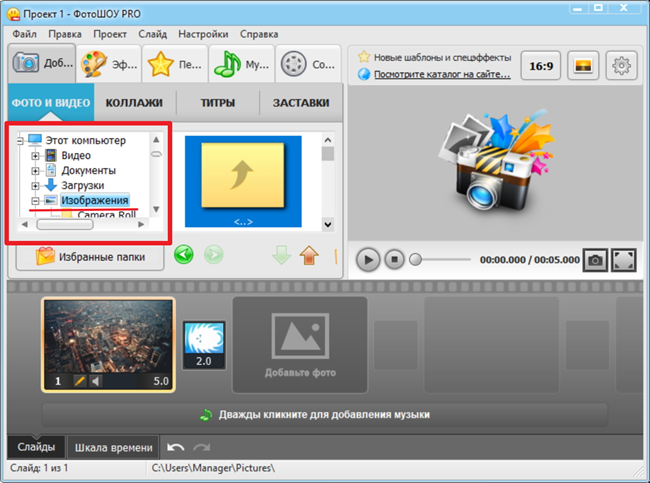The image size is (650, 483).
Task: Click the slide background image button
Action: [x=583, y=66]
